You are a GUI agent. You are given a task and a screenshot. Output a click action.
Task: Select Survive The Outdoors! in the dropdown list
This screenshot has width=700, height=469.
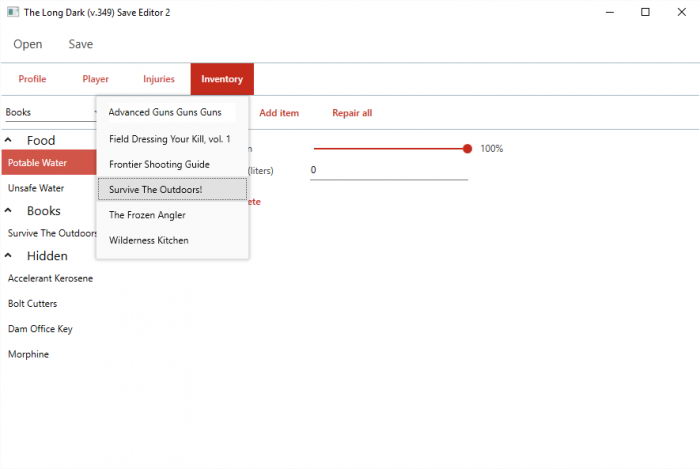click(172, 189)
